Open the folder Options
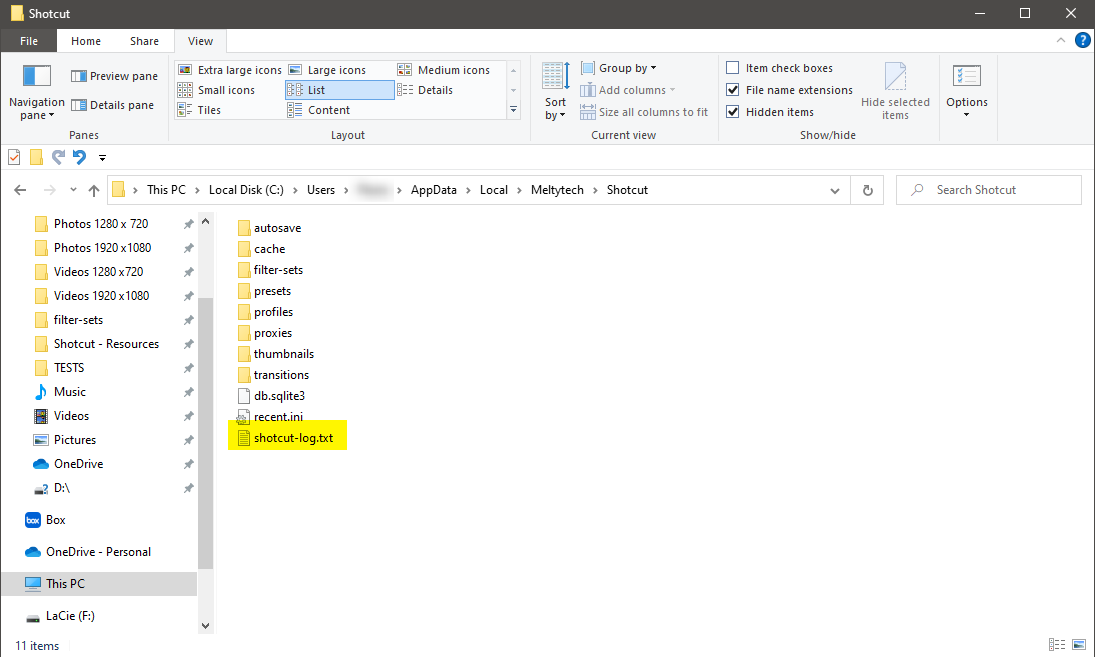The height and width of the screenshot is (657, 1095). point(967,91)
